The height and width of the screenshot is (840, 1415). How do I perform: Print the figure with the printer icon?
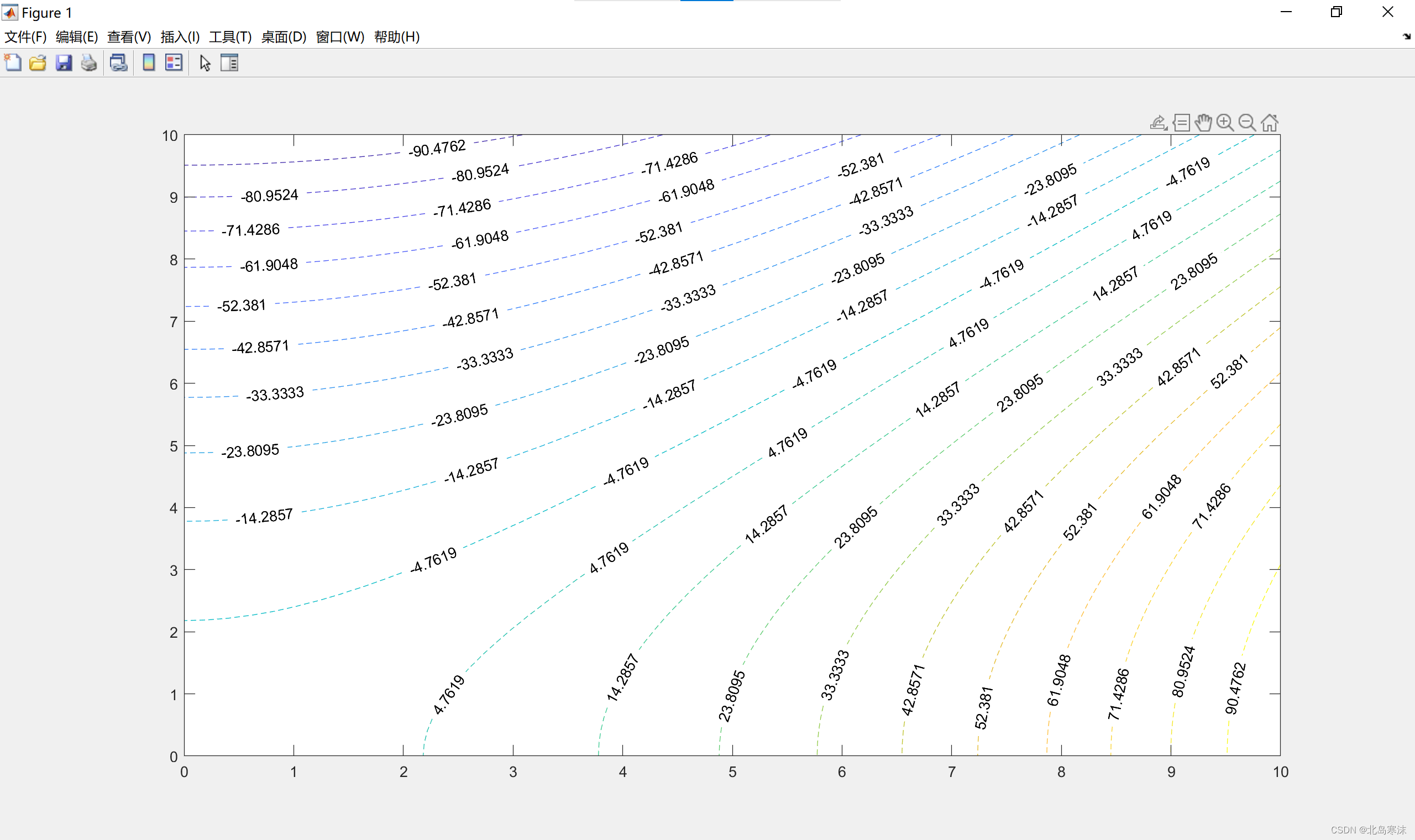(89, 62)
